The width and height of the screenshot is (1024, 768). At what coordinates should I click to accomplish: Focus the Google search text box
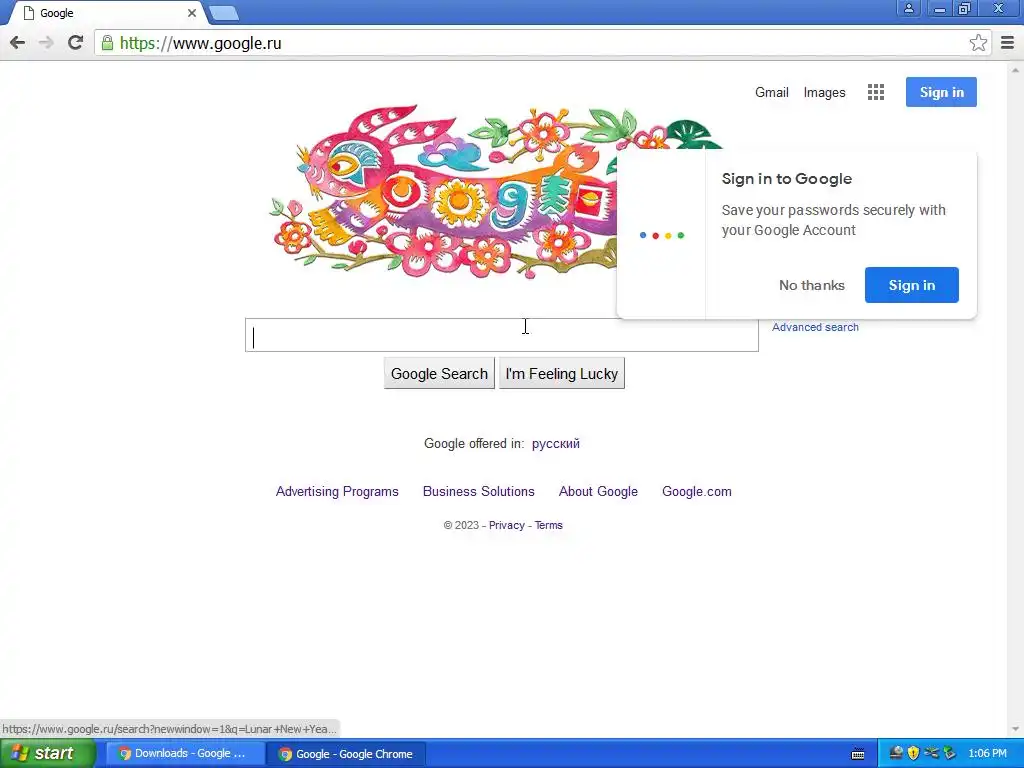coord(502,335)
